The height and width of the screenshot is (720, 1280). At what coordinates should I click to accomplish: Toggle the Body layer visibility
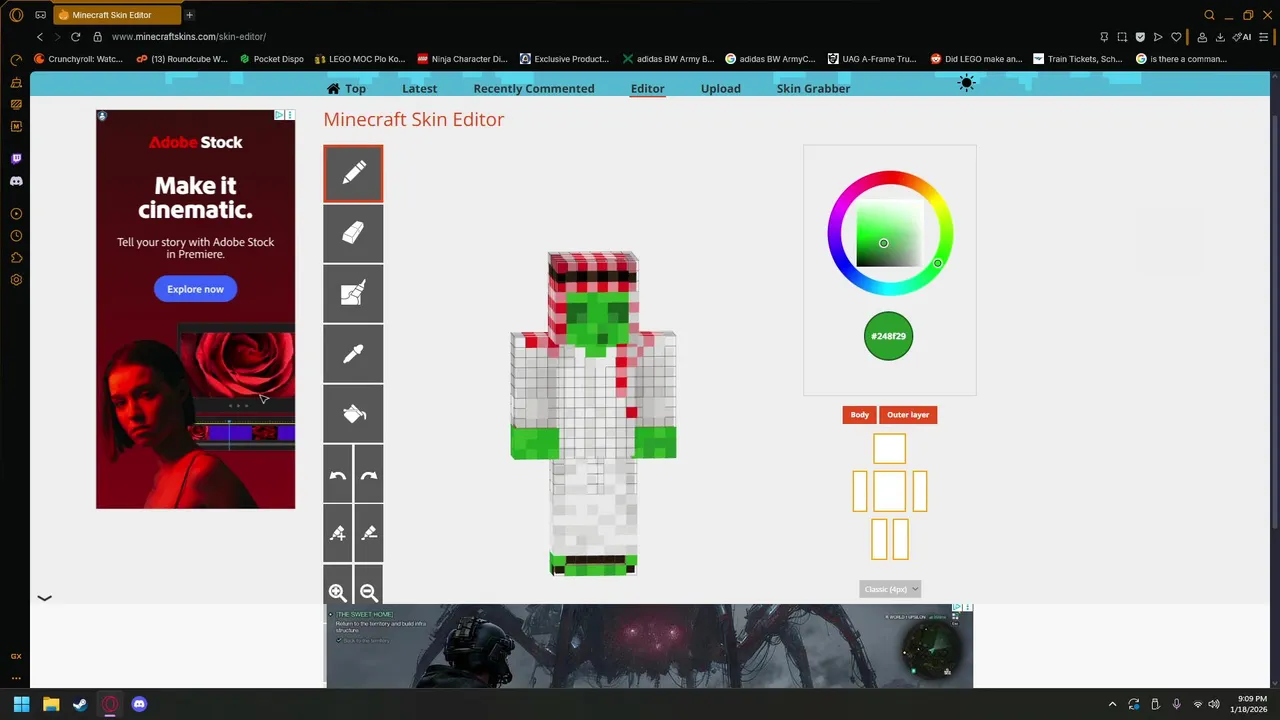coord(860,415)
